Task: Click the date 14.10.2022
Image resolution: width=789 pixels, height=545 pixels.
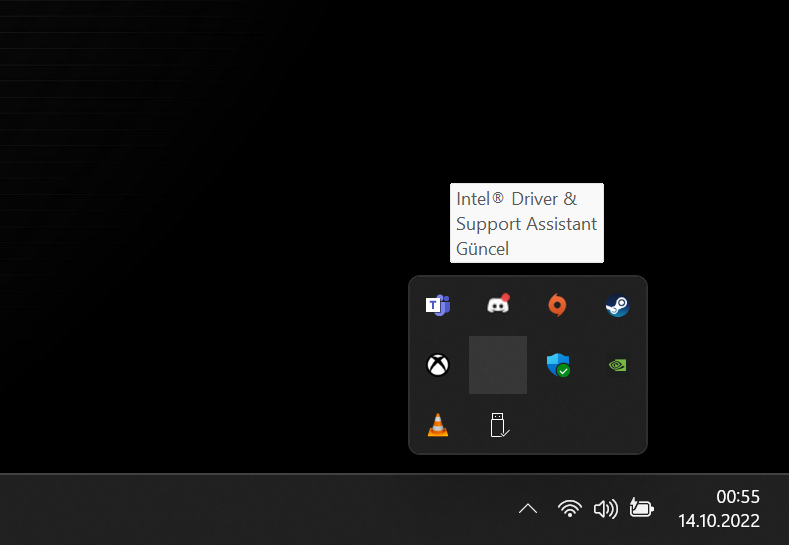Action: [x=719, y=520]
